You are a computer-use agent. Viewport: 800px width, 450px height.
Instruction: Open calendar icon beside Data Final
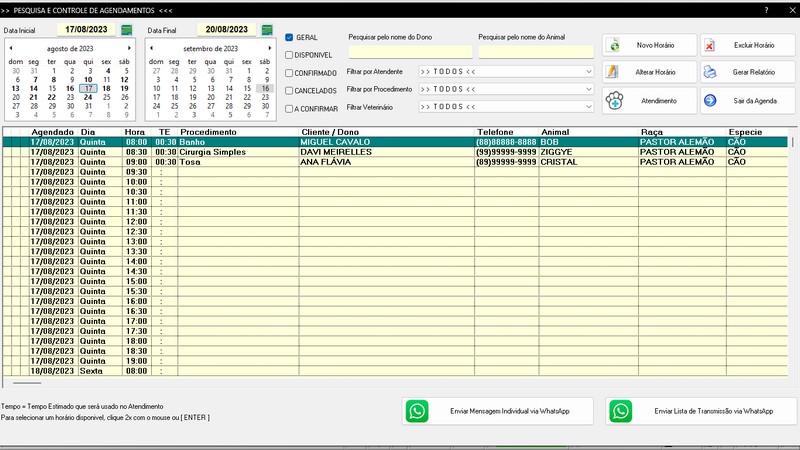(267, 30)
